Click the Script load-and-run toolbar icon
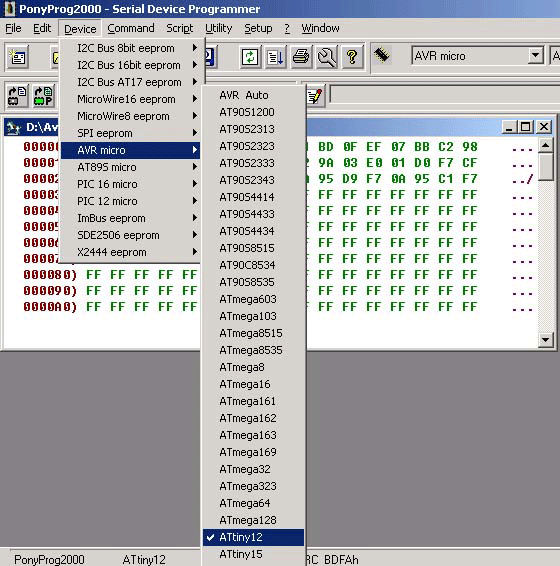Screen dimensions: 560x566 coord(275,57)
